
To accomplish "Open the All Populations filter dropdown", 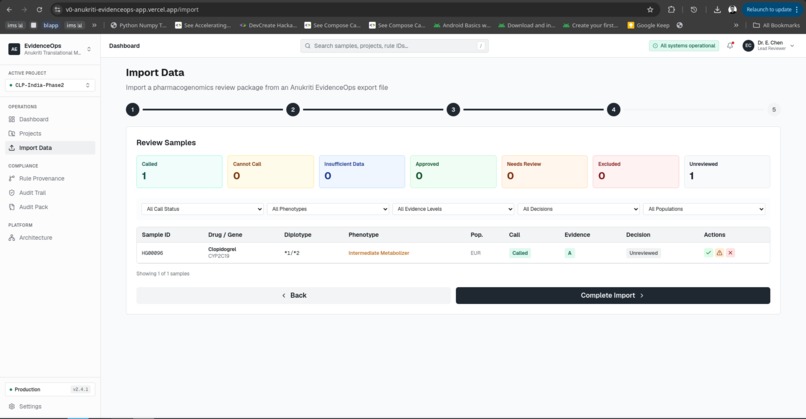I will click(704, 209).
